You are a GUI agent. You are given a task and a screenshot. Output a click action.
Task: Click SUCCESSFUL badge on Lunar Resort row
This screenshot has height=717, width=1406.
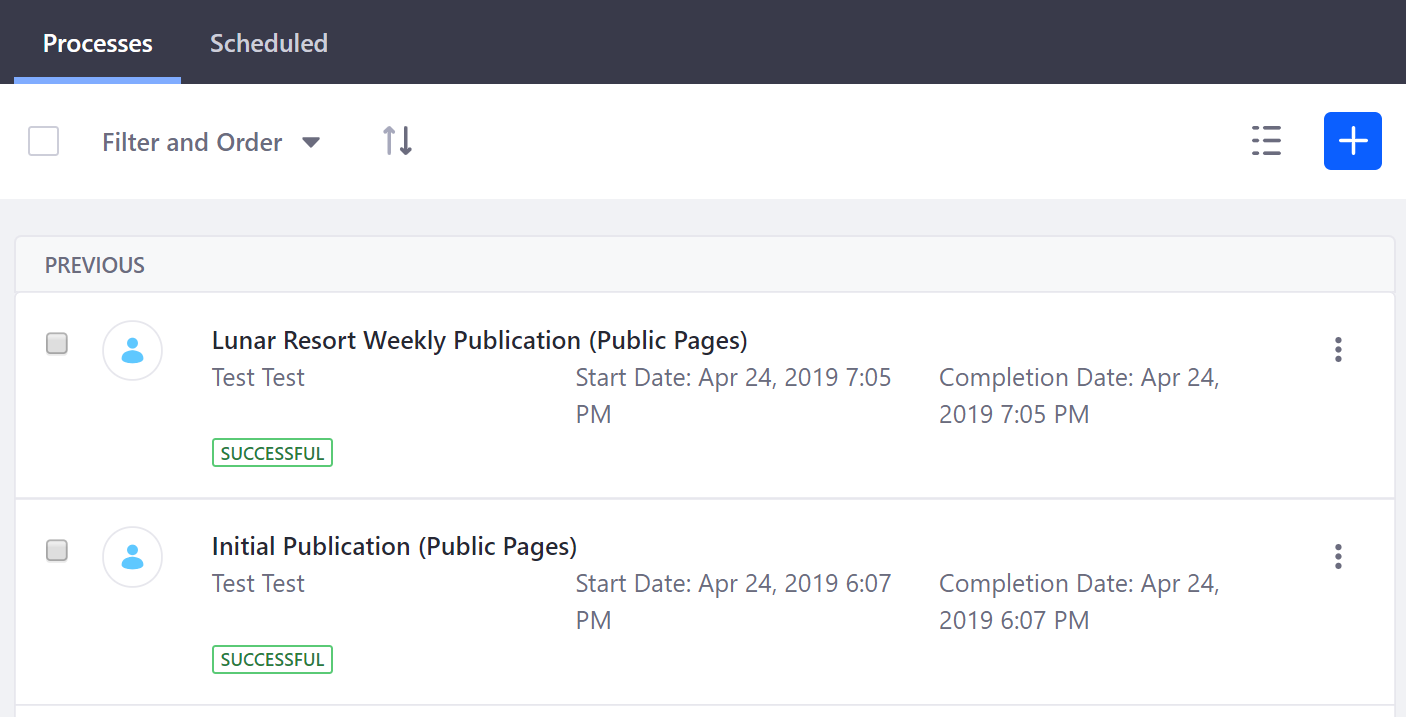(272, 453)
